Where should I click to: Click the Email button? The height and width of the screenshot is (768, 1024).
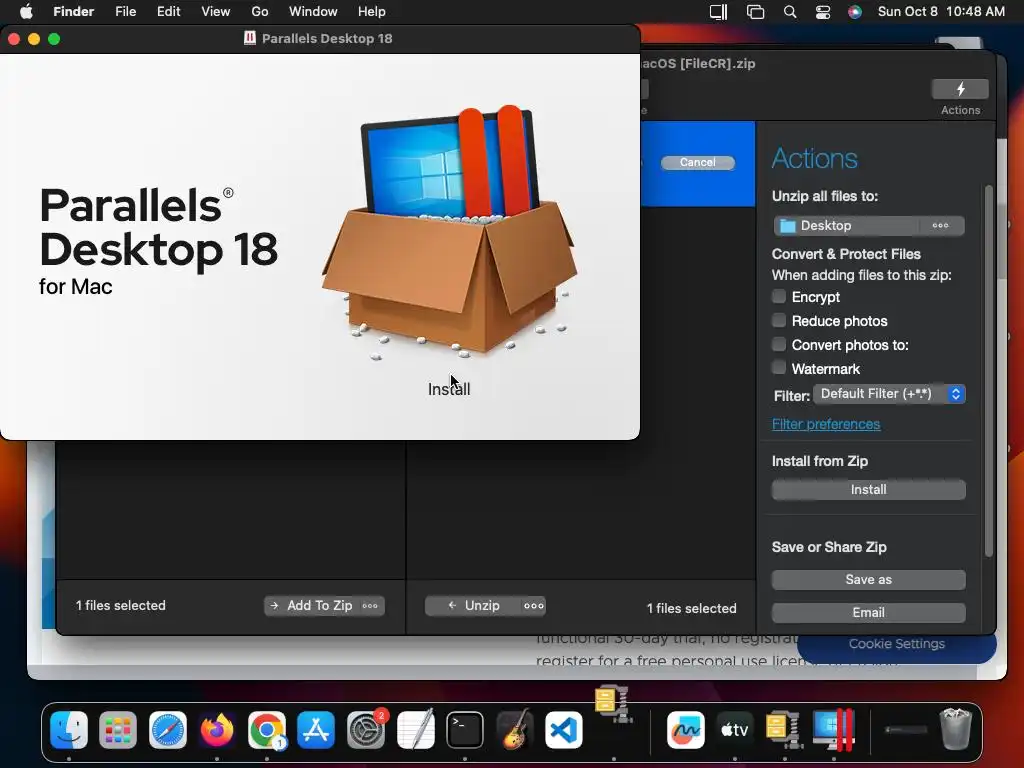pos(869,613)
